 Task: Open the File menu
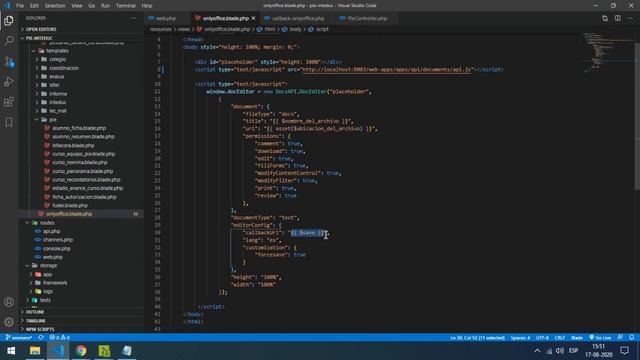[x=20, y=6]
